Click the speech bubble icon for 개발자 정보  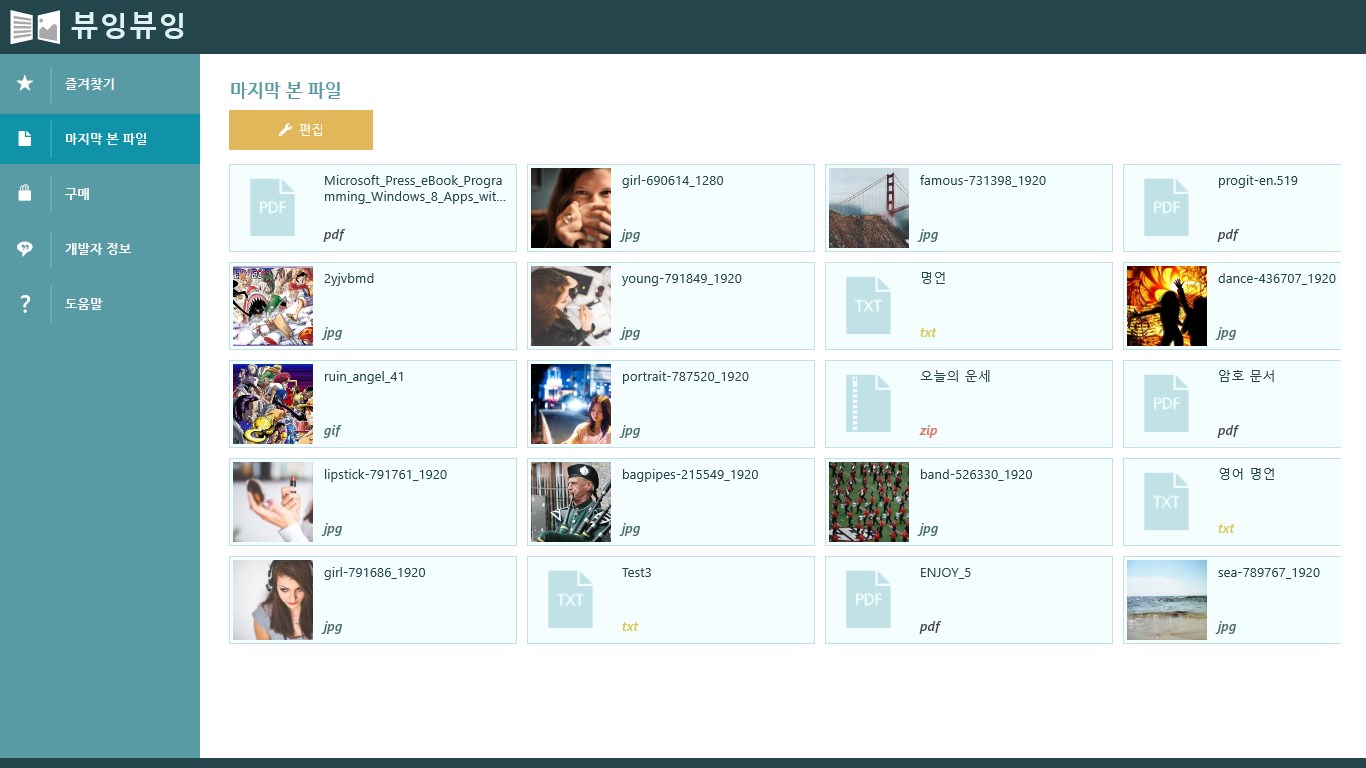point(25,249)
